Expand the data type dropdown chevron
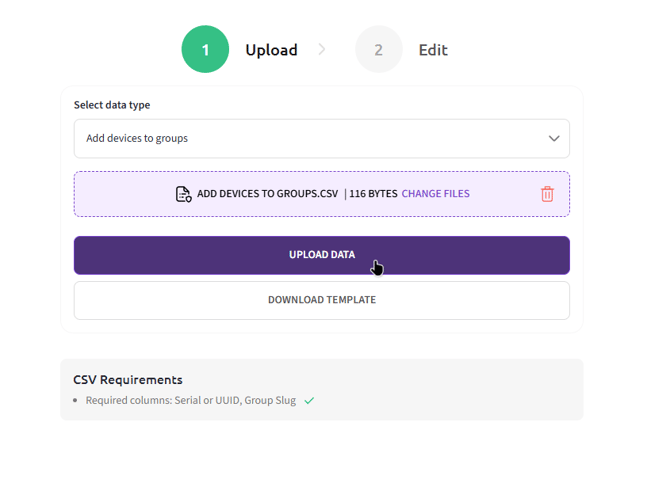The image size is (670, 502). click(x=553, y=139)
